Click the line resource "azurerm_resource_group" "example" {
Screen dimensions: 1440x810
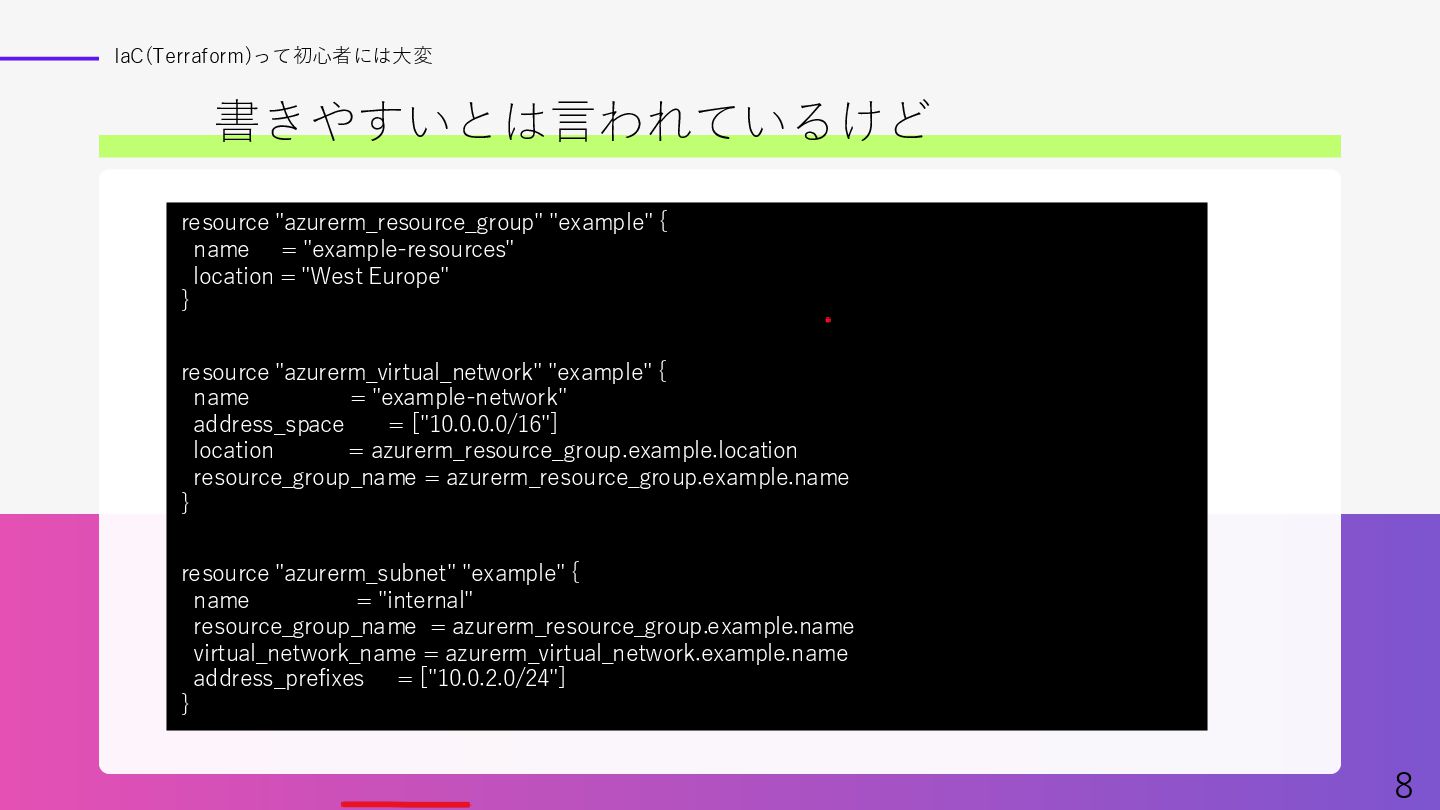(x=424, y=222)
